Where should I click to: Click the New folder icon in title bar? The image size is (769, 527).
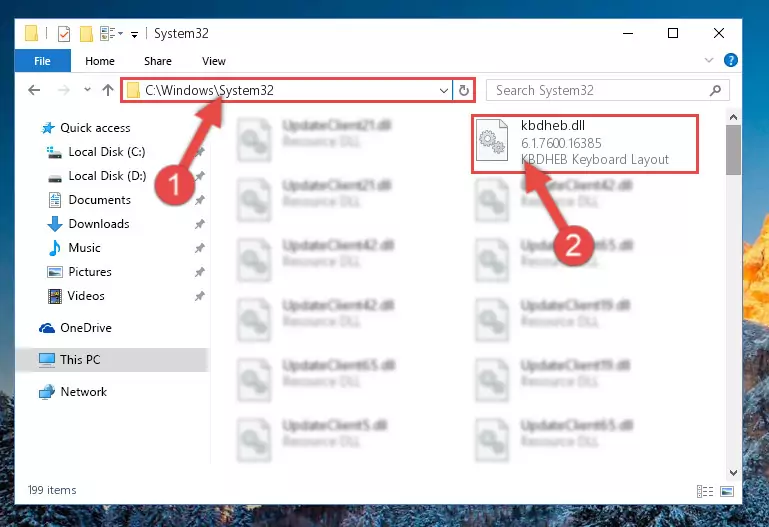click(86, 34)
